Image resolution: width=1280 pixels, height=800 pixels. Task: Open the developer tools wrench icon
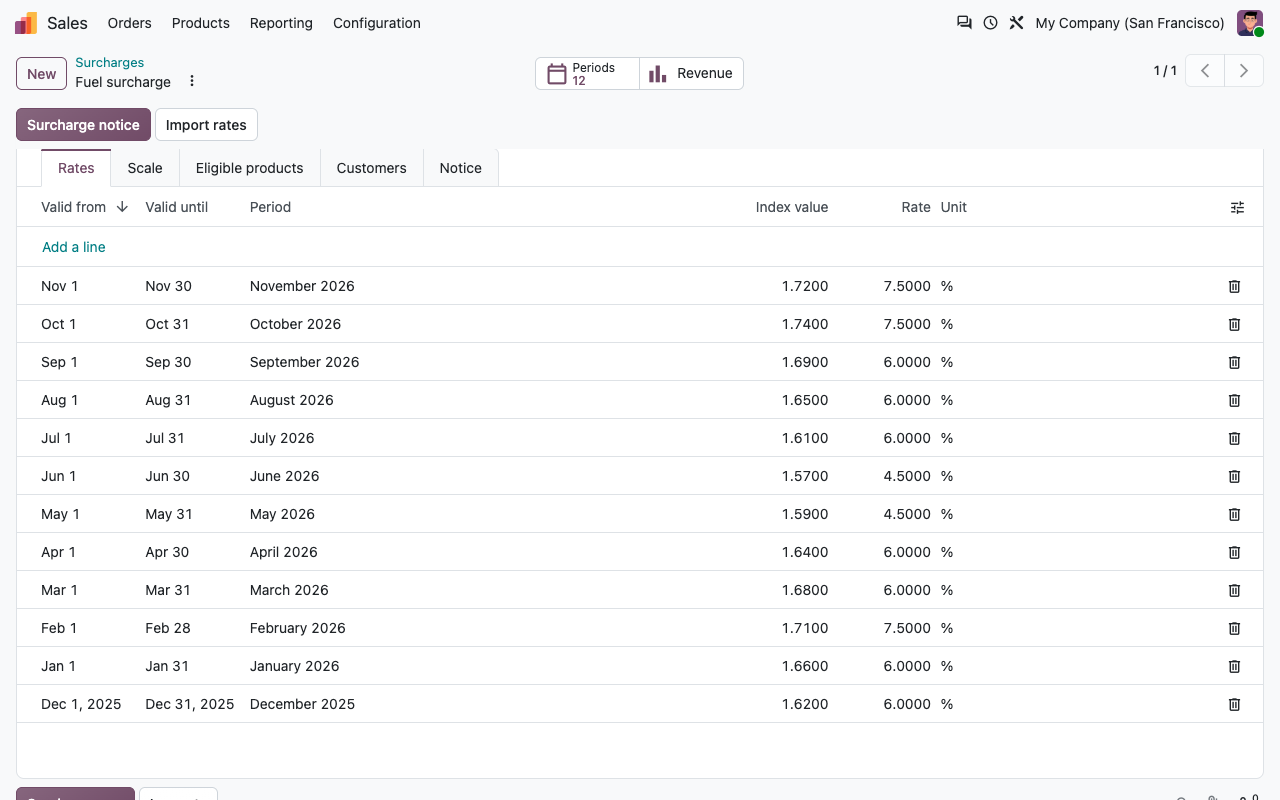tap(1016, 23)
